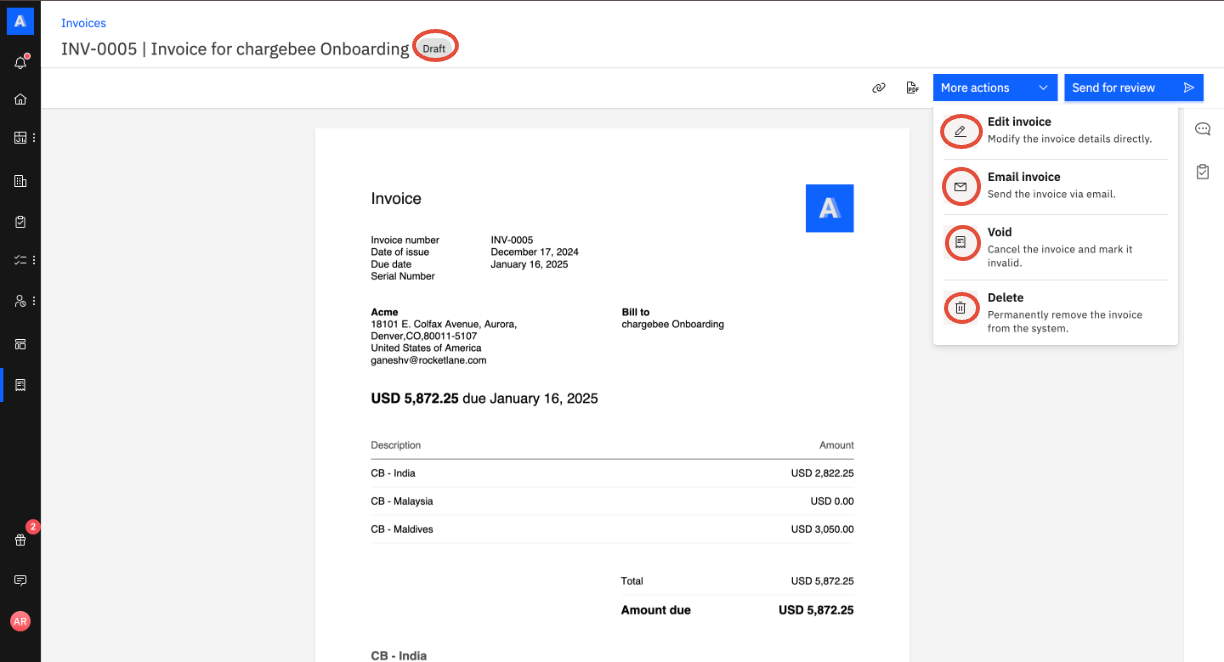
Task: Click the 'December 17, 2024' issue date
Action: pos(535,252)
